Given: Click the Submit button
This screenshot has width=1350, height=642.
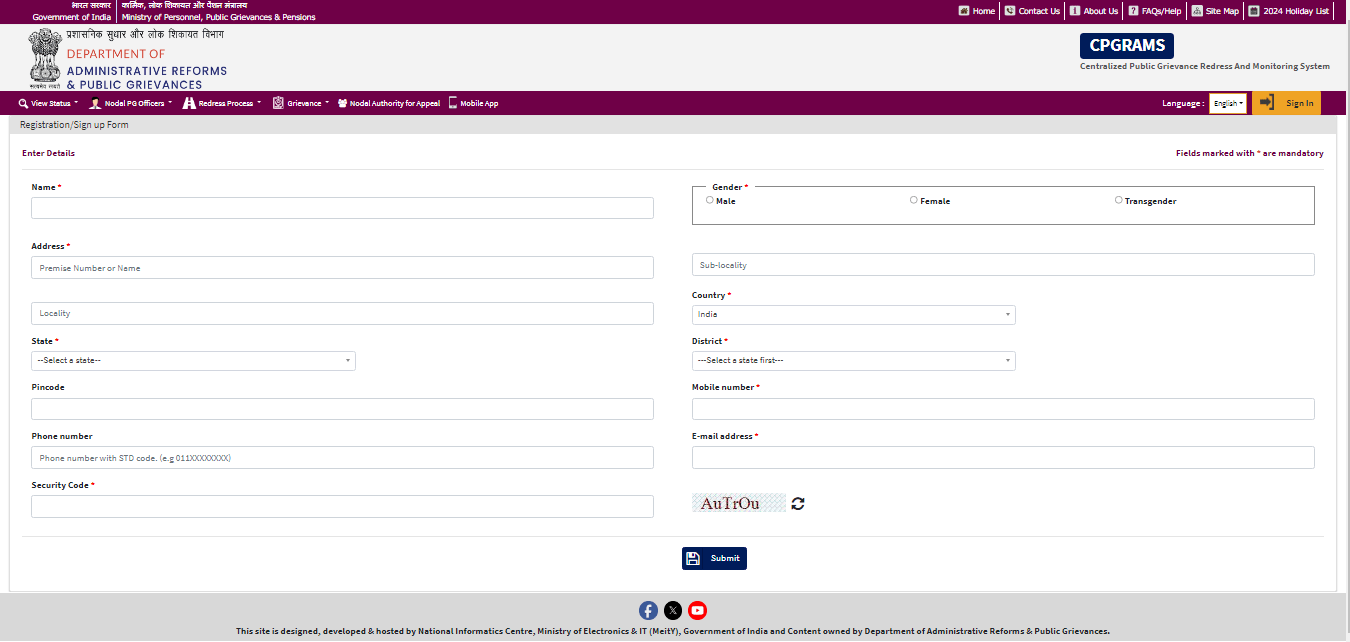Looking at the screenshot, I should 714,558.
